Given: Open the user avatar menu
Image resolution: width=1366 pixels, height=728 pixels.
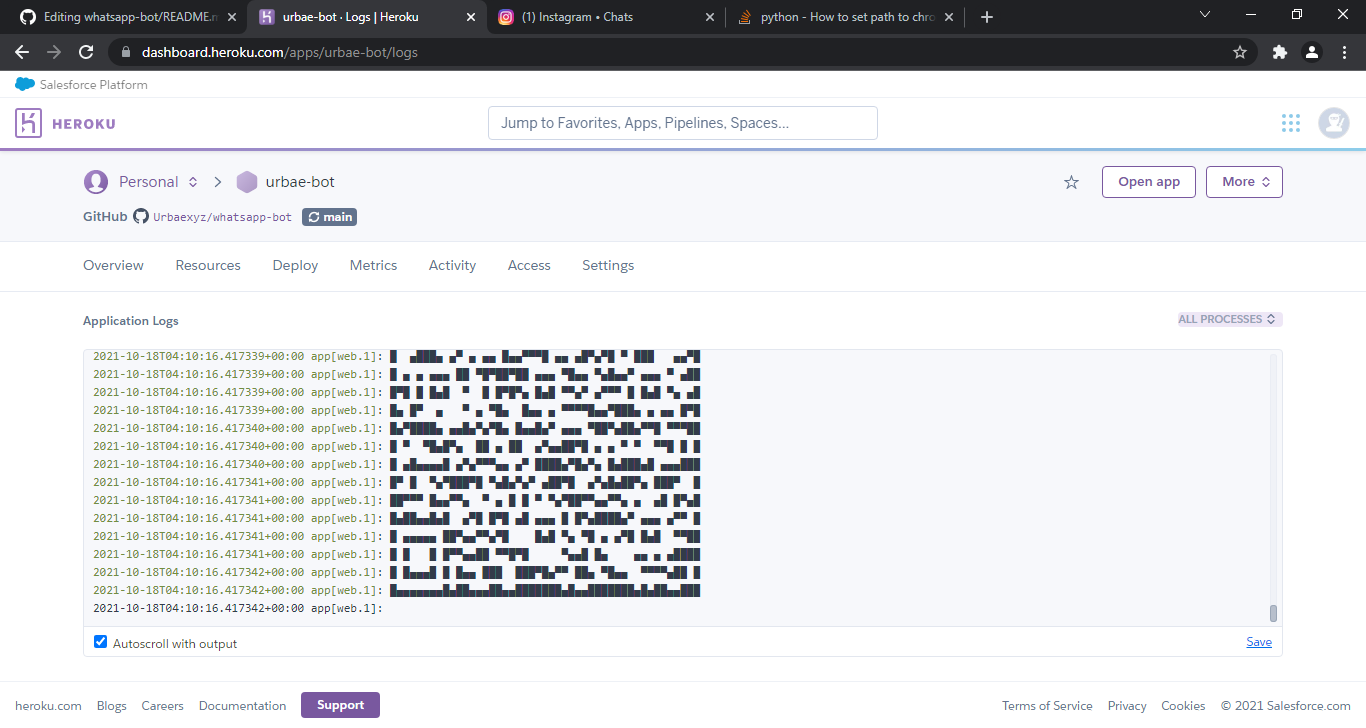Looking at the screenshot, I should 1333,123.
